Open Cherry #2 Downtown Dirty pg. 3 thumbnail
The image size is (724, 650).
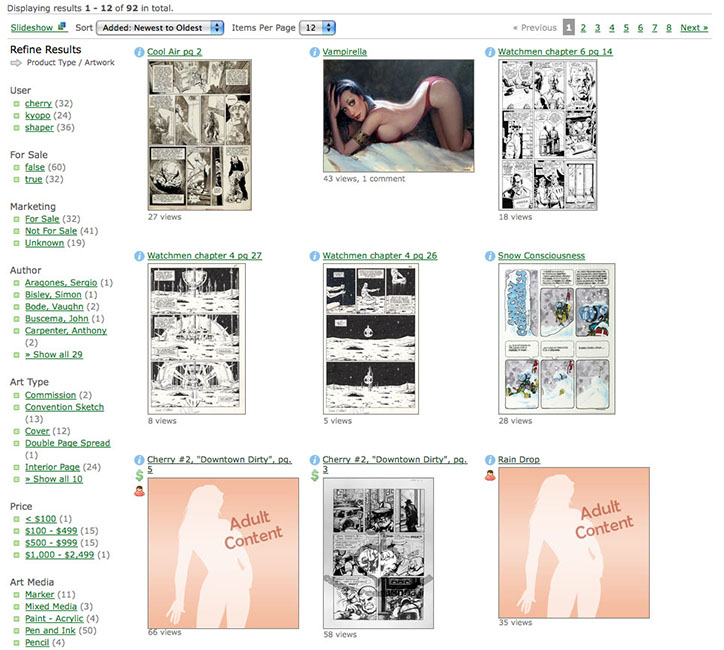pyautogui.click(x=378, y=553)
